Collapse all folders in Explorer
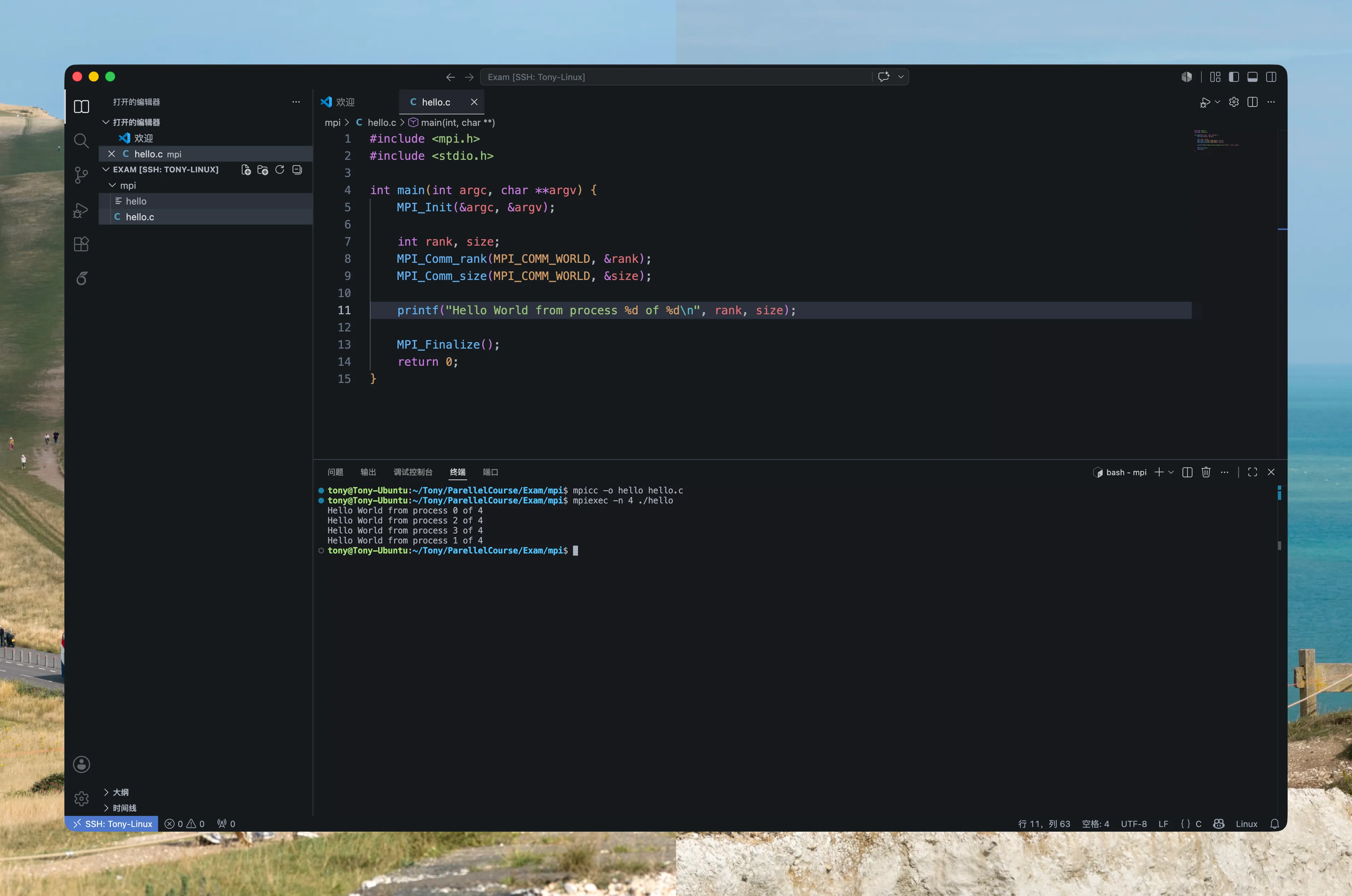Image resolution: width=1352 pixels, height=896 pixels. (297, 170)
